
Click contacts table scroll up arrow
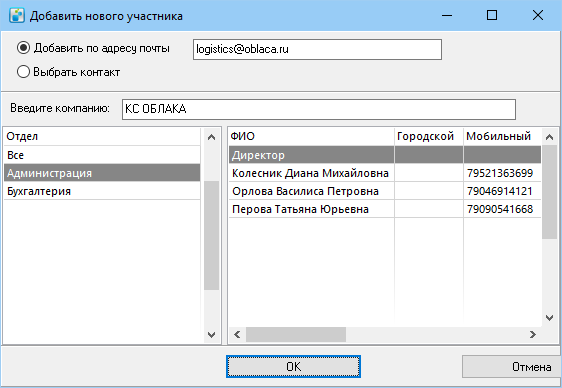(549, 137)
